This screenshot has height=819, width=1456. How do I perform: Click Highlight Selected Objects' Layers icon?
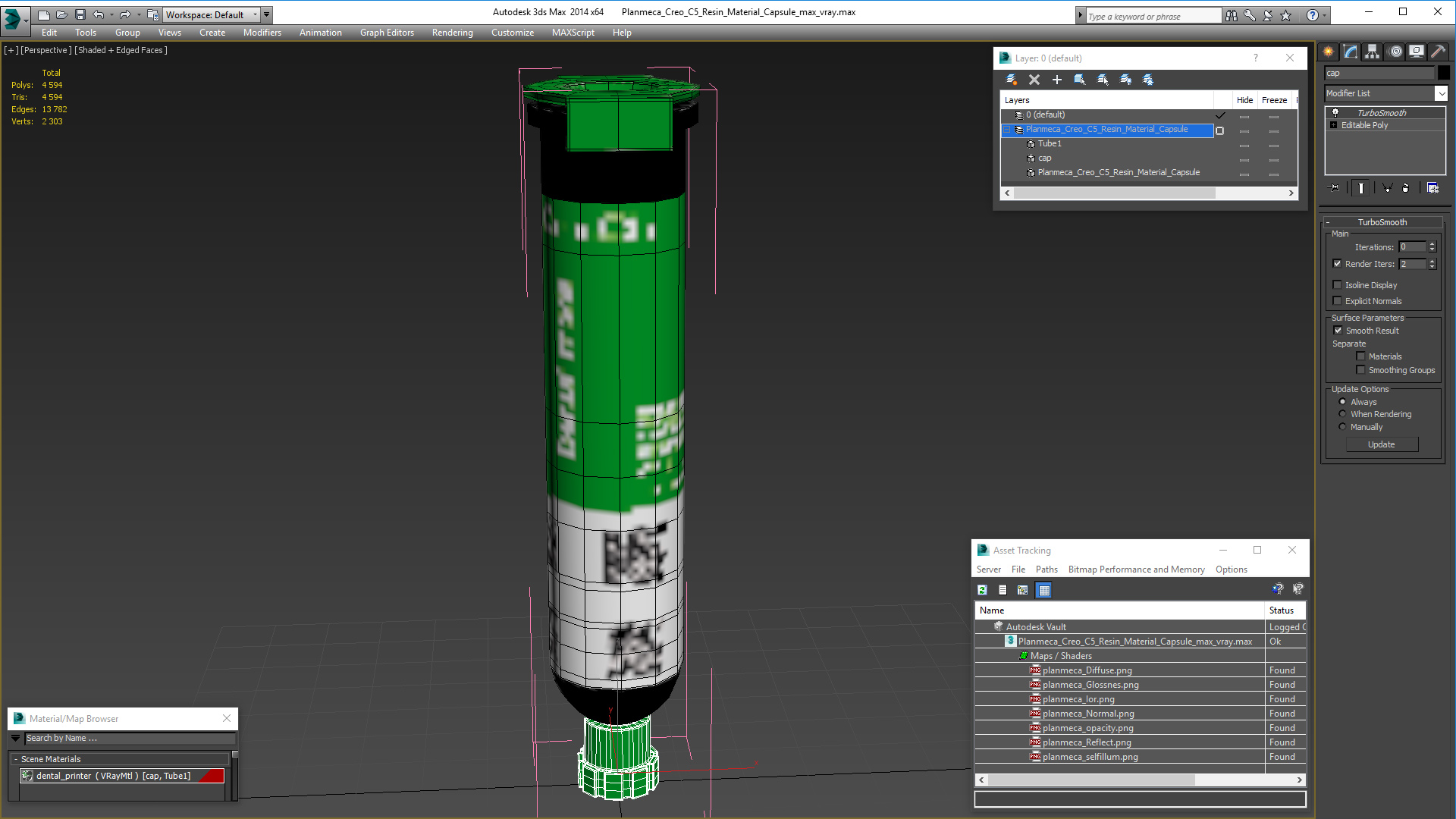point(1103,79)
